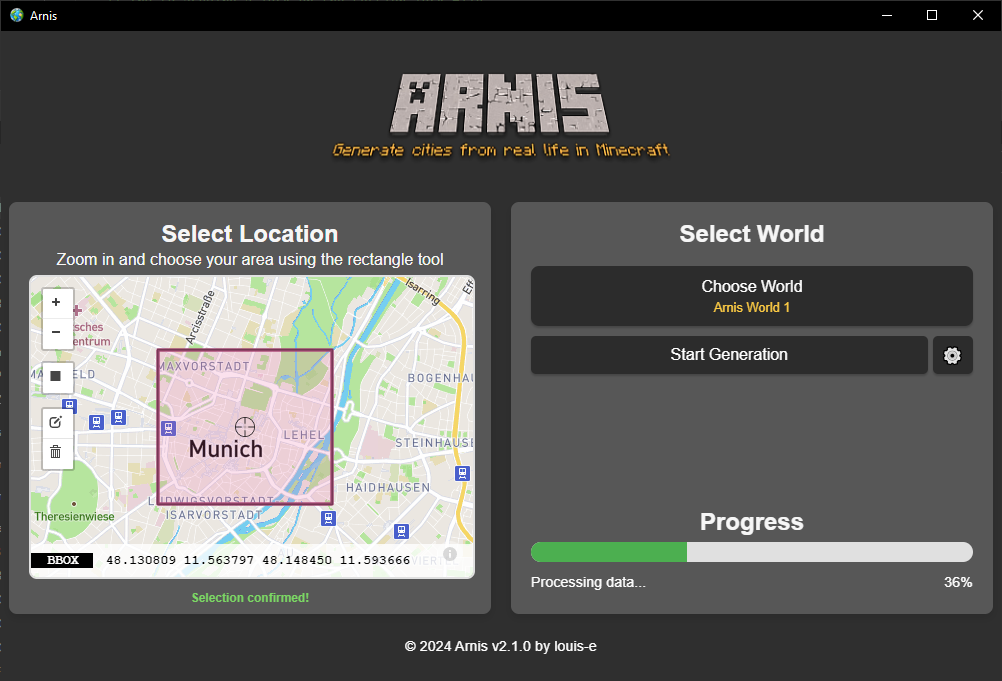Click the trash icon to delete the selection
The height and width of the screenshot is (681, 1002).
pyautogui.click(x=57, y=451)
